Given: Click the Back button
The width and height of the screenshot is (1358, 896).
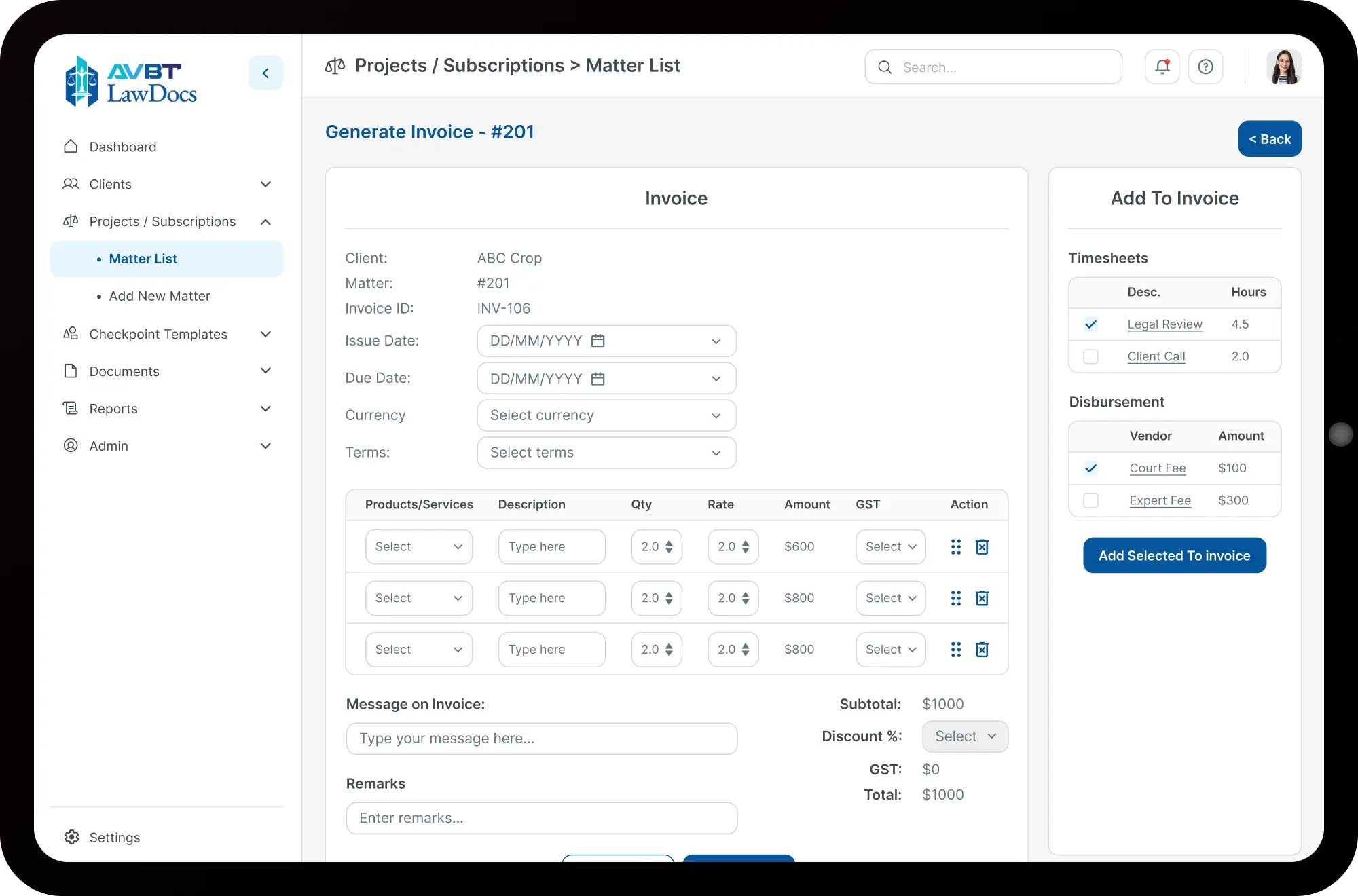Looking at the screenshot, I should pos(1270,139).
